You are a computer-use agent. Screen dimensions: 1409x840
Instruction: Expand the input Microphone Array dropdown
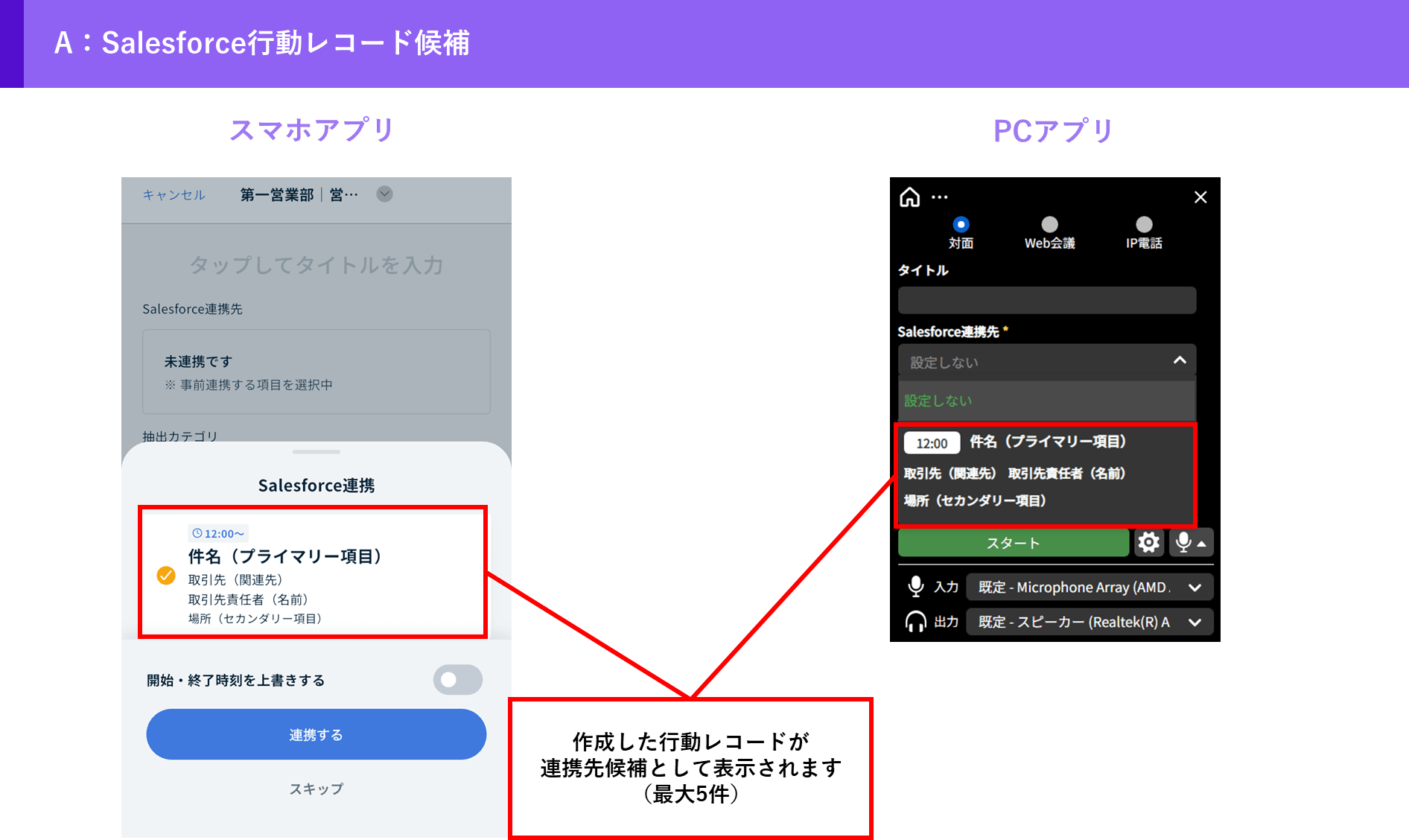tap(1195, 588)
